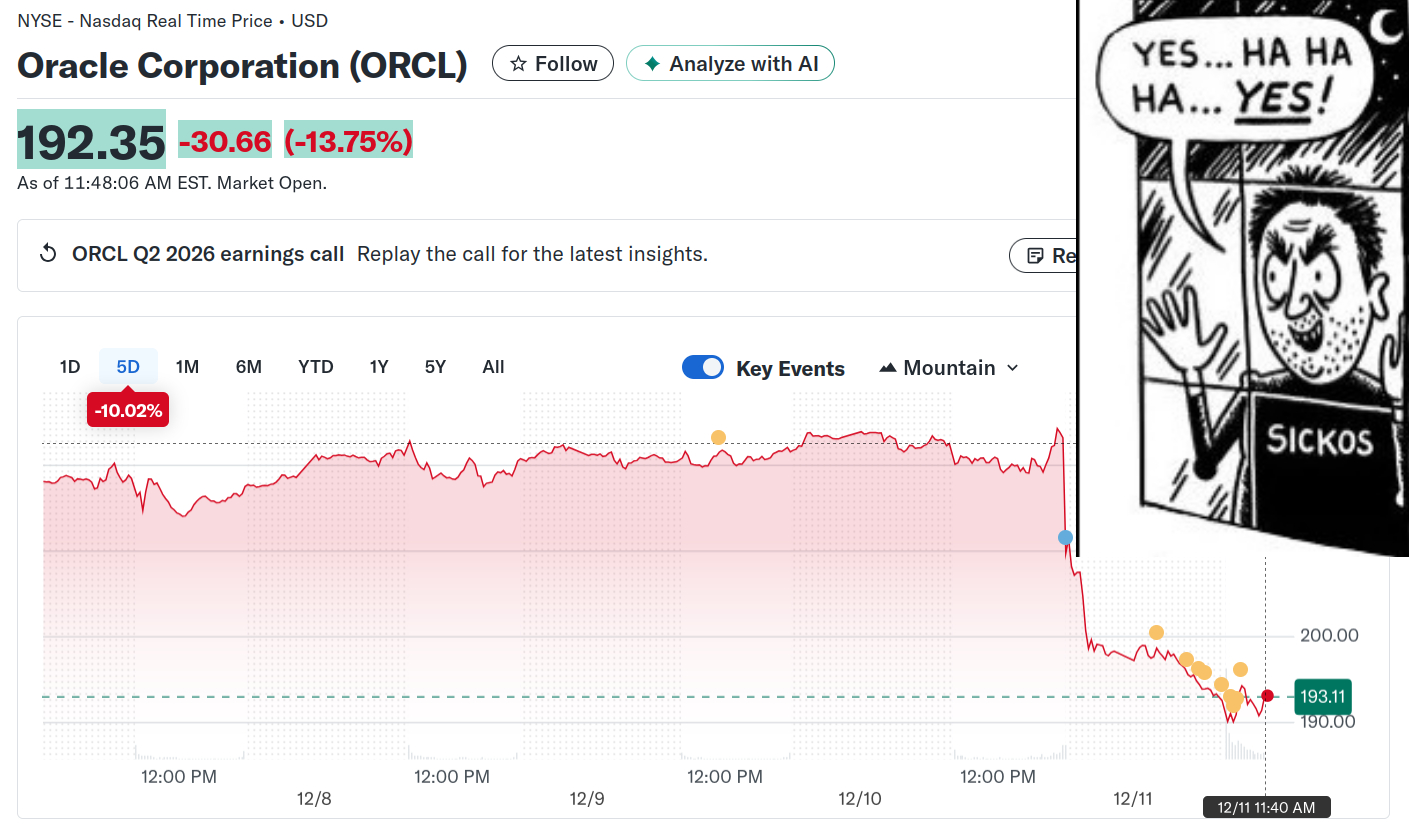
Task: Click the star icon on Follow
Action: pos(518,64)
